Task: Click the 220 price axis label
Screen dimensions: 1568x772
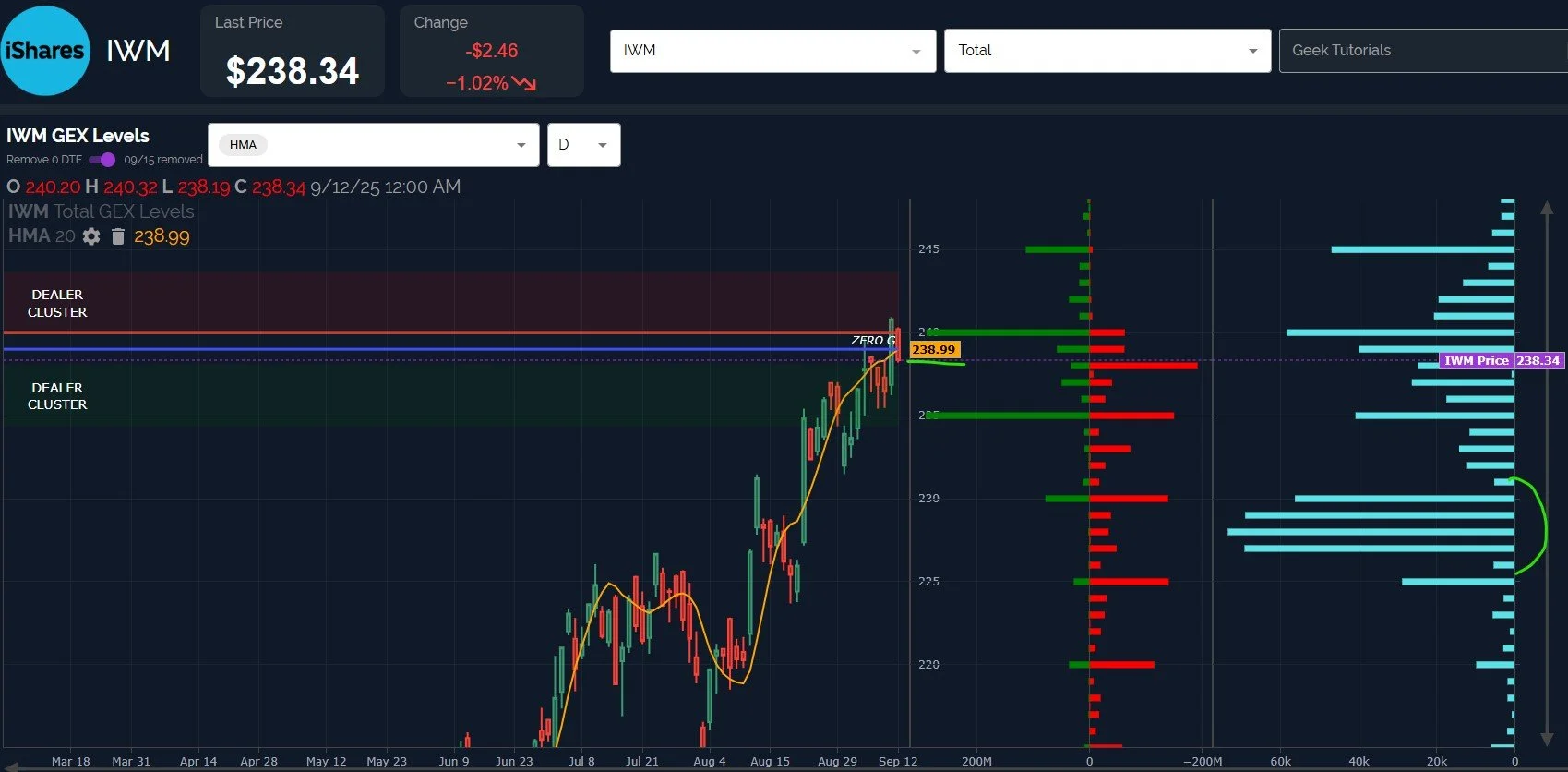Action: pos(928,665)
